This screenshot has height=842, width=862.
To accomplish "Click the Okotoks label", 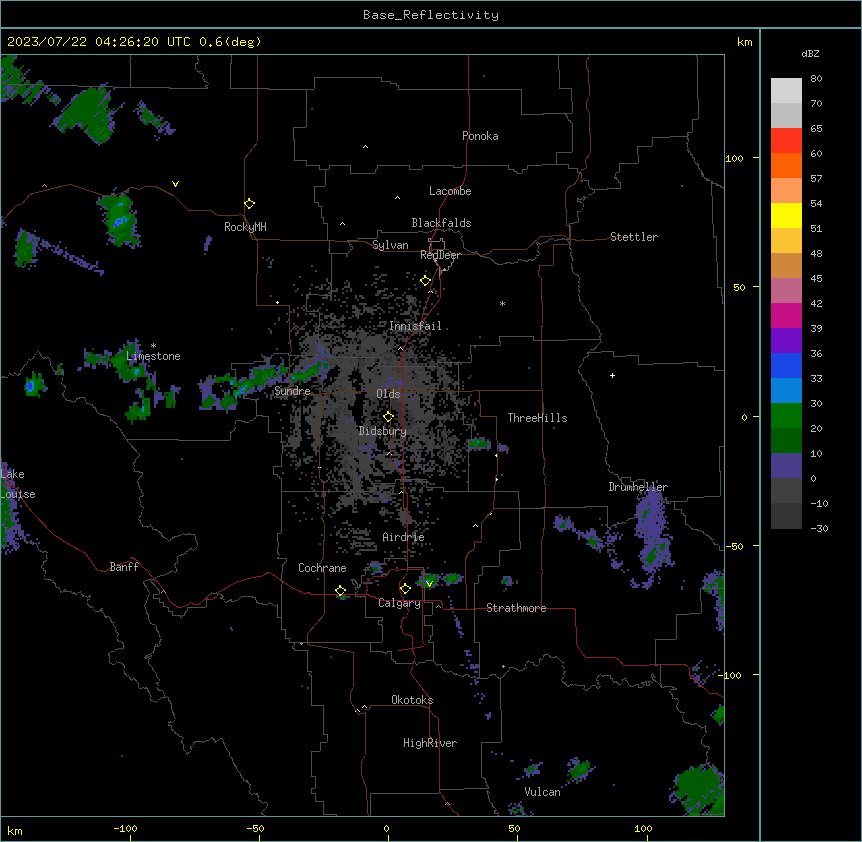I will (412, 700).
